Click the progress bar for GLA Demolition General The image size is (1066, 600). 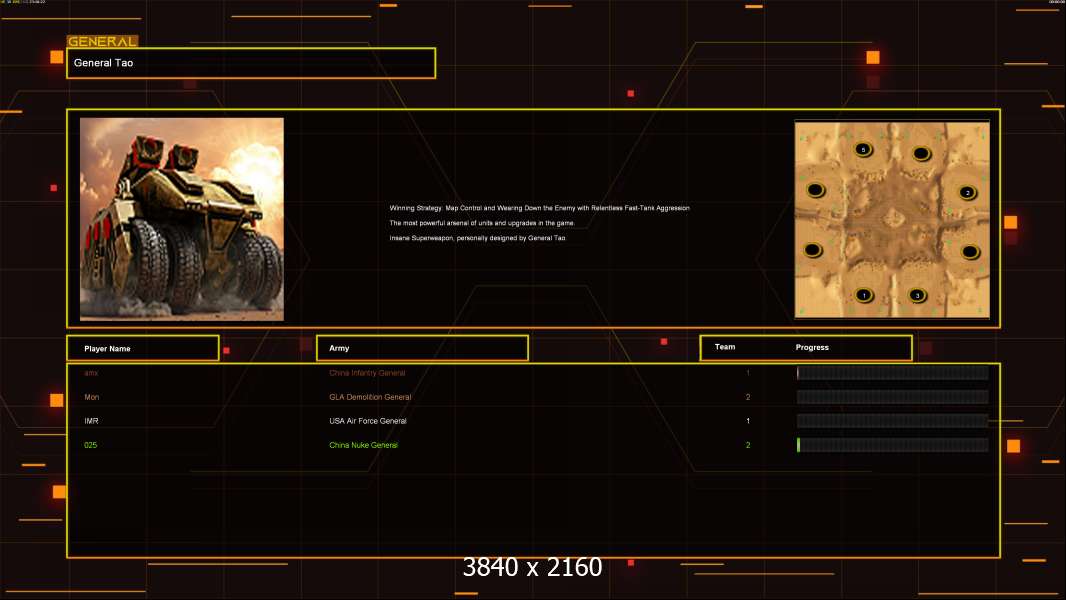(893, 397)
